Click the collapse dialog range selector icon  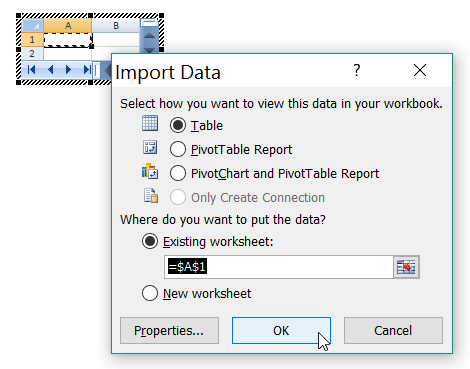406,267
